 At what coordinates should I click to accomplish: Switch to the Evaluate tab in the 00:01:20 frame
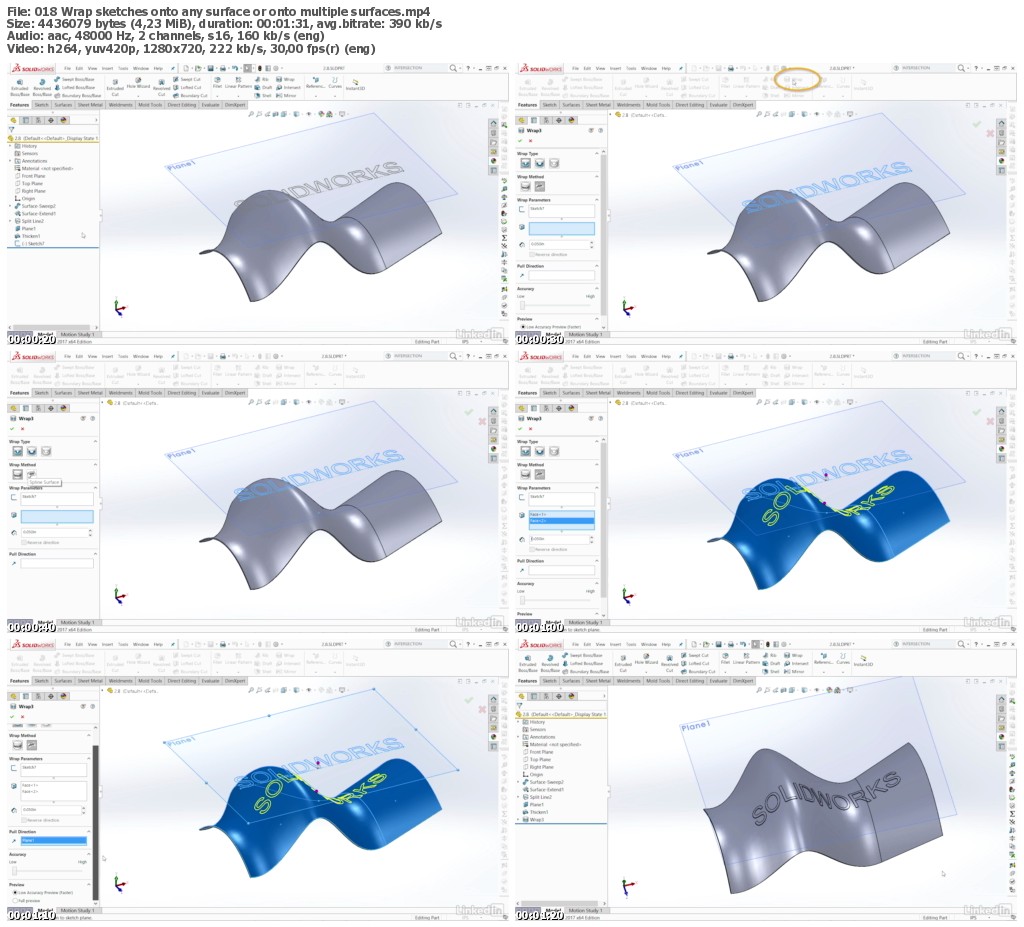(x=718, y=681)
